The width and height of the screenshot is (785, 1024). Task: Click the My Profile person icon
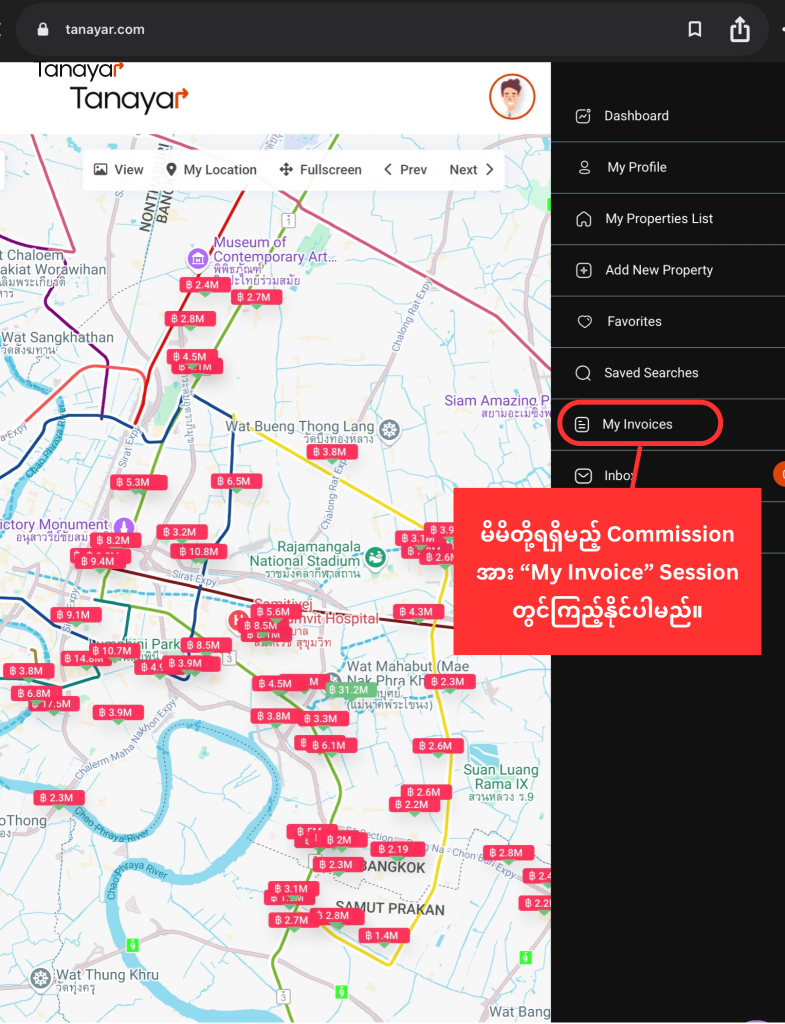585,167
